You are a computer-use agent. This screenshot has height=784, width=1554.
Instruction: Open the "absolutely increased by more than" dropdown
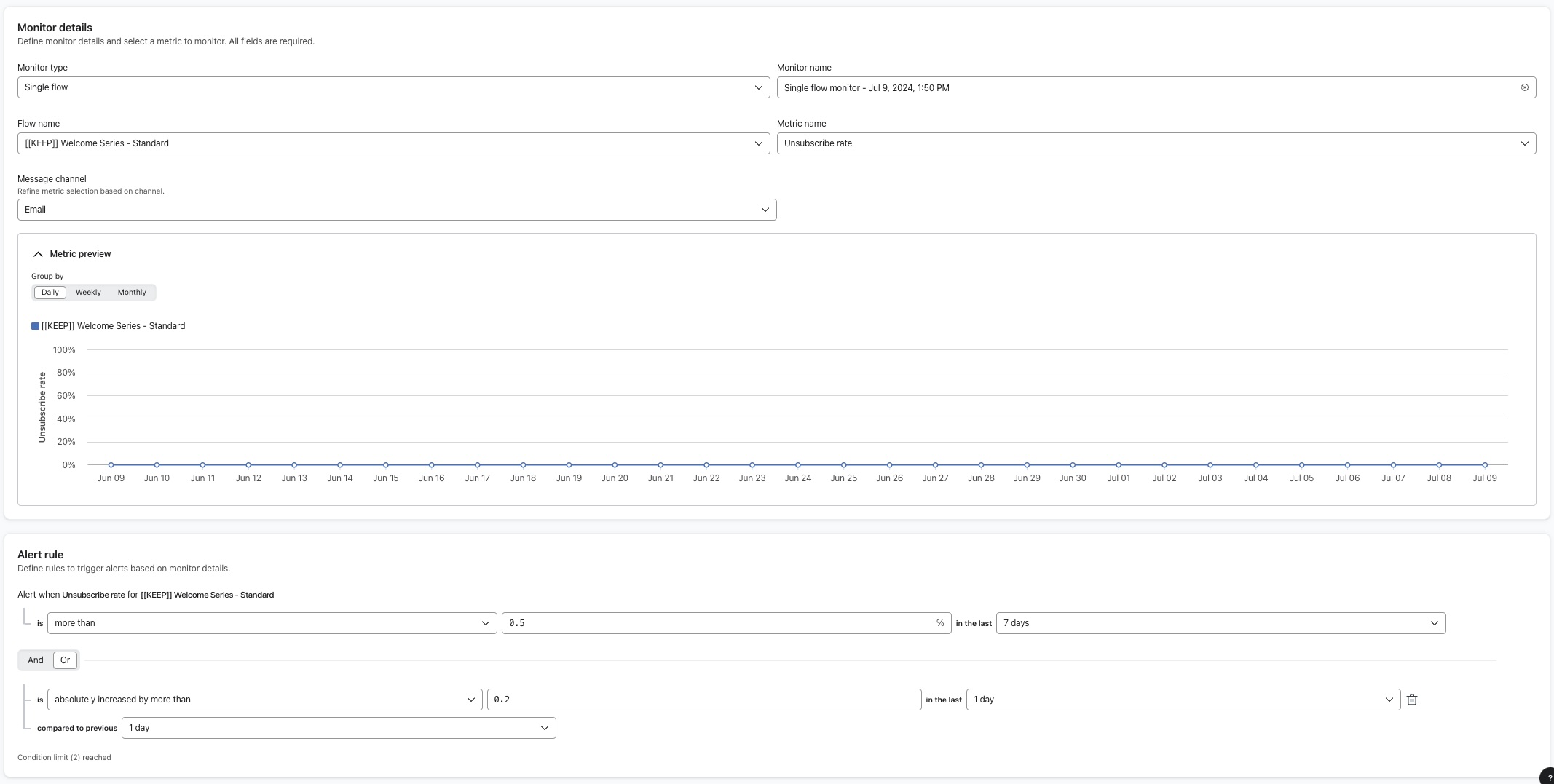pyautogui.click(x=264, y=699)
